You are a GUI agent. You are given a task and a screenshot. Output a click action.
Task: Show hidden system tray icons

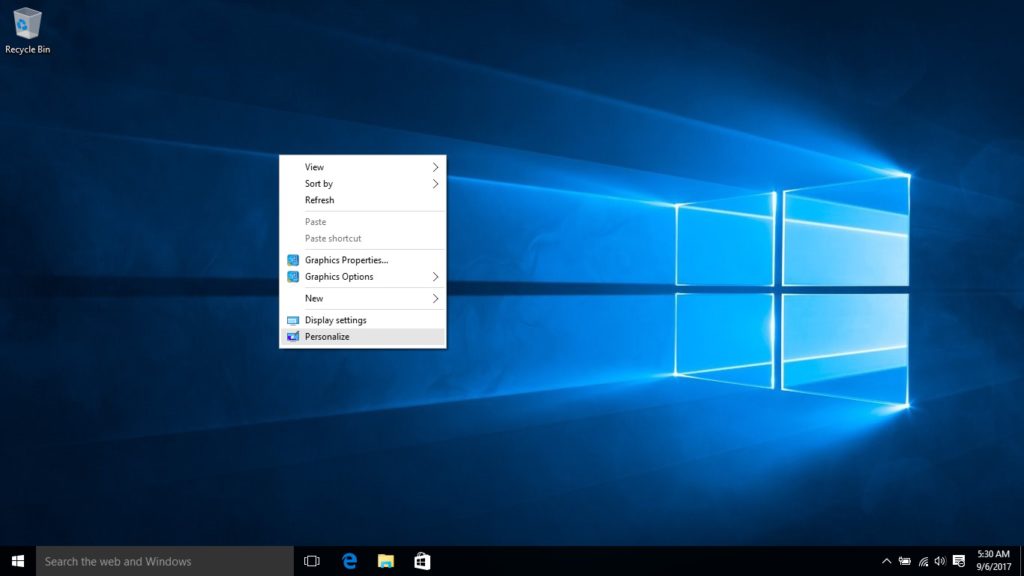click(x=886, y=561)
